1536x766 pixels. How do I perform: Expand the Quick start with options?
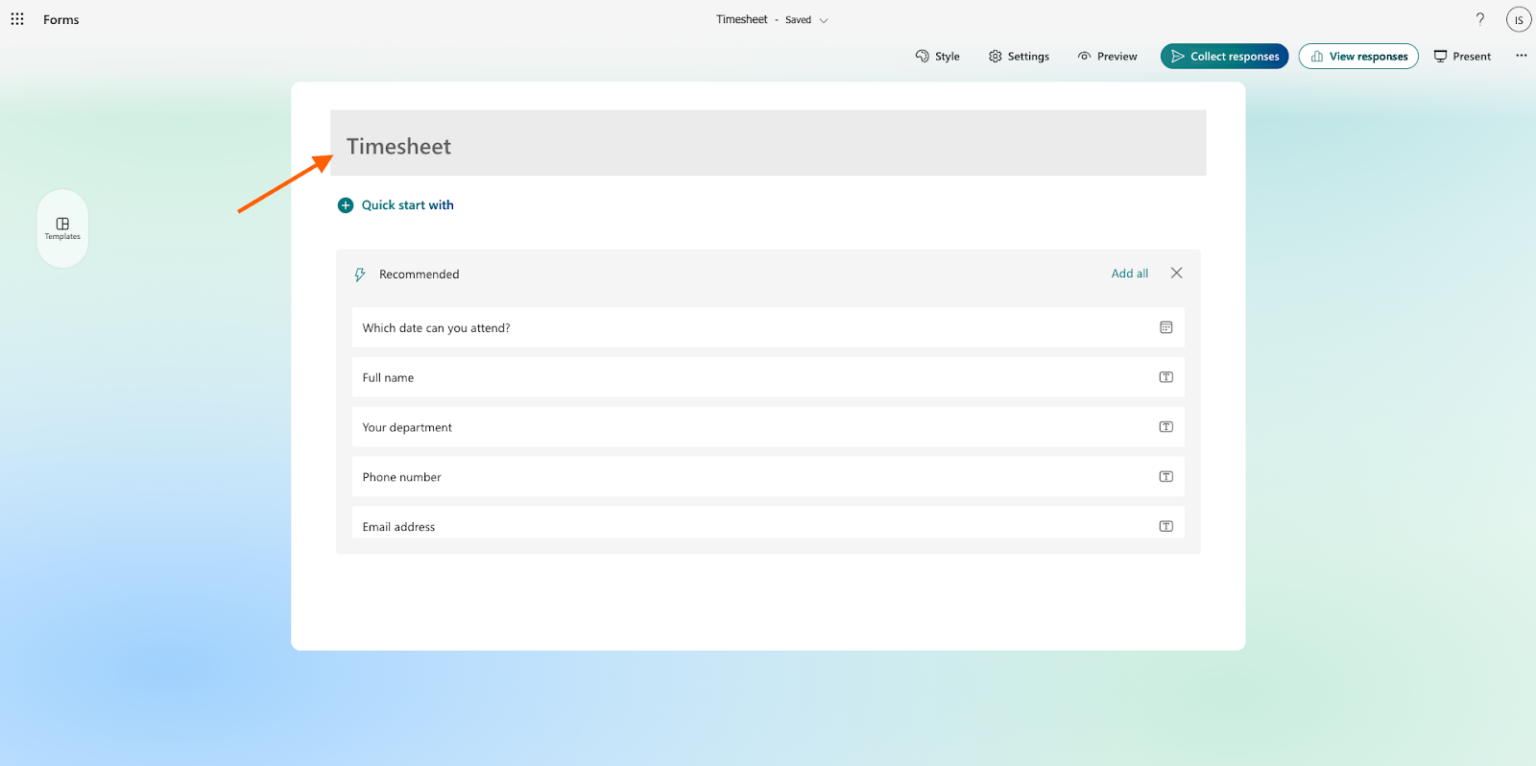point(408,205)
